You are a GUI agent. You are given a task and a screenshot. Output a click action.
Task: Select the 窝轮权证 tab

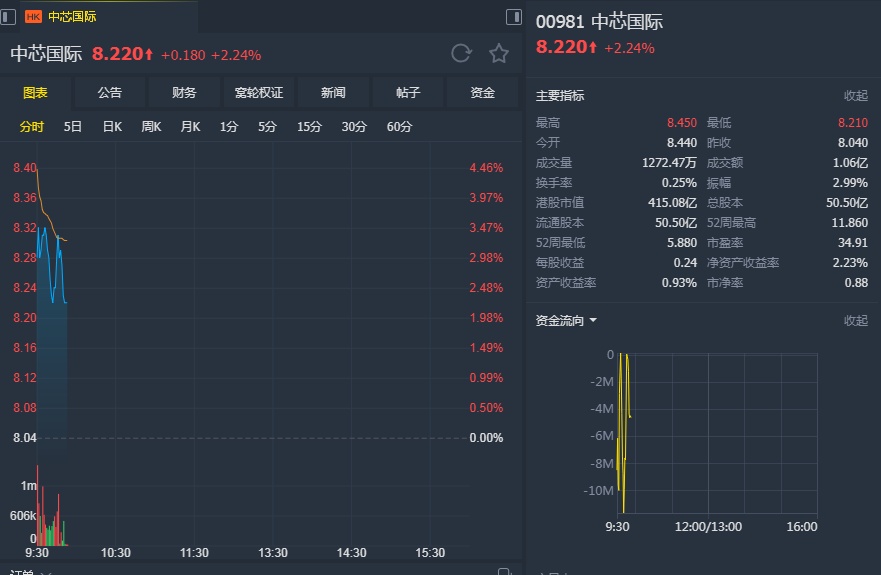coord(259,93)
